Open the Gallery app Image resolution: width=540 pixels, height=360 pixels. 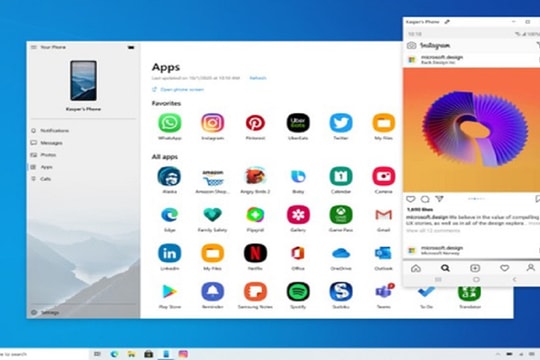click(298, 215)
